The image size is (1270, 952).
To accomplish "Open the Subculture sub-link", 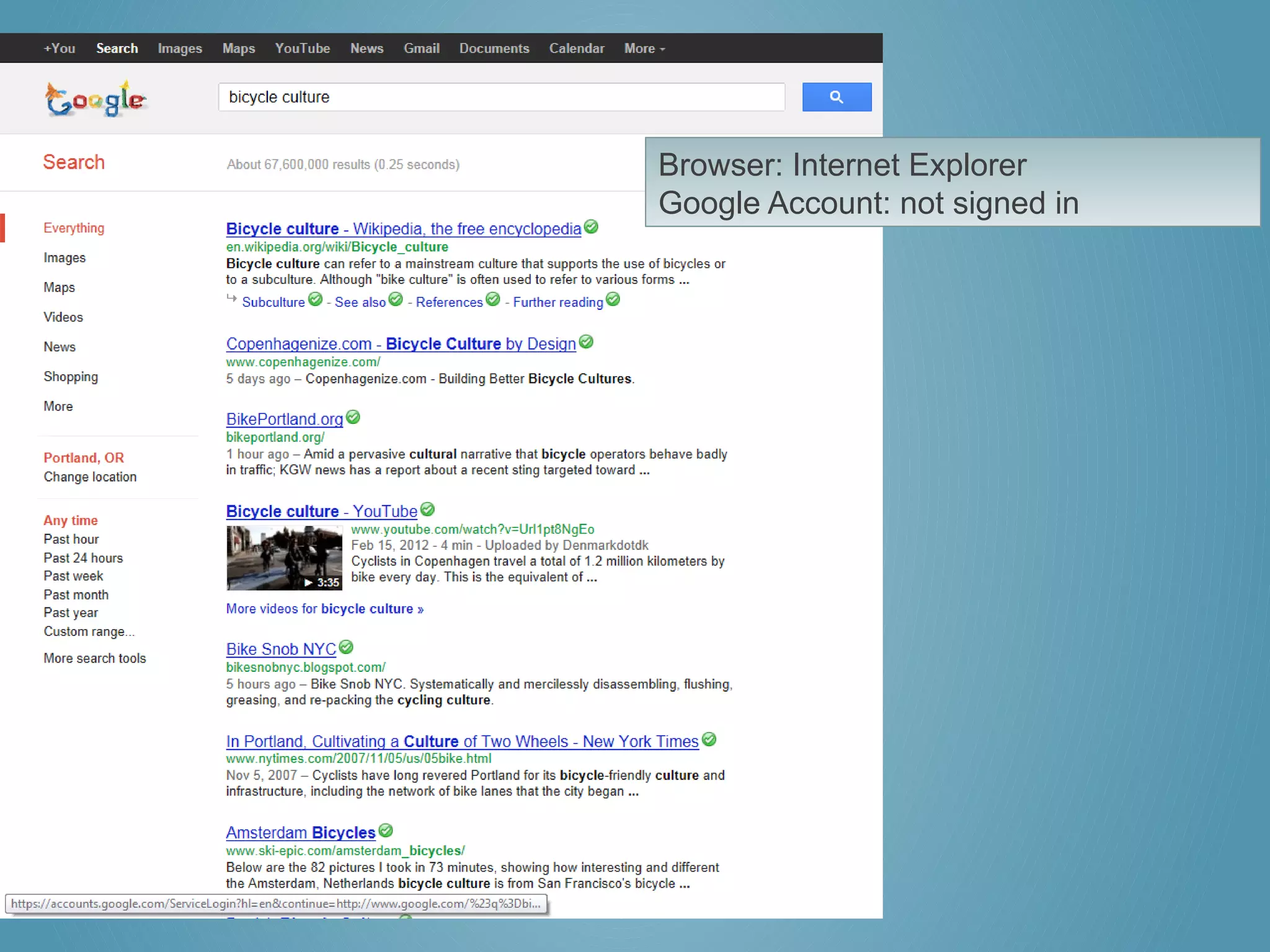I will (273, 302).
